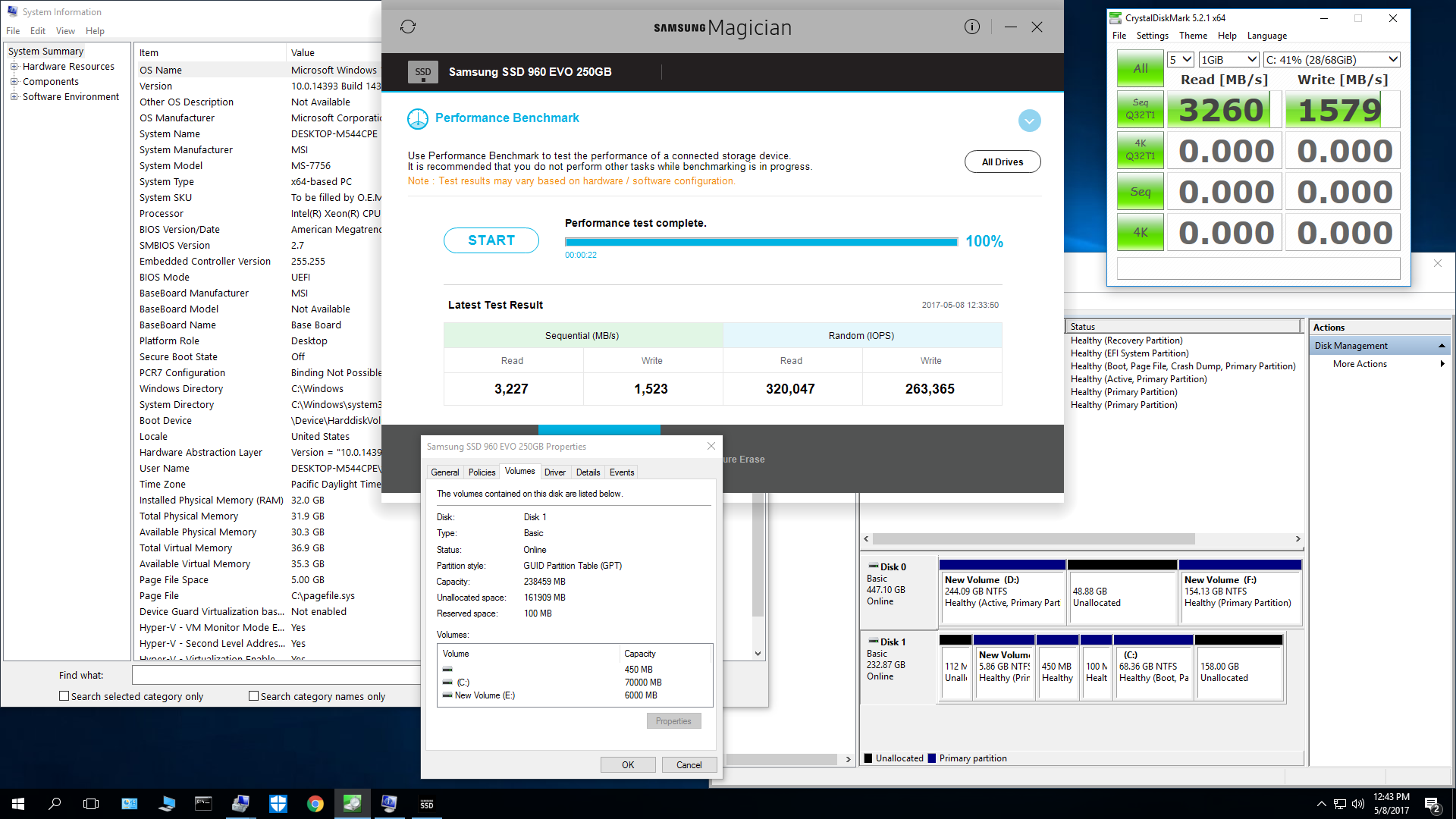
Task: Select the 158.00 GB Unallocated space on Disk 1
Action: pyautogui.click(x=1238, y=667)
